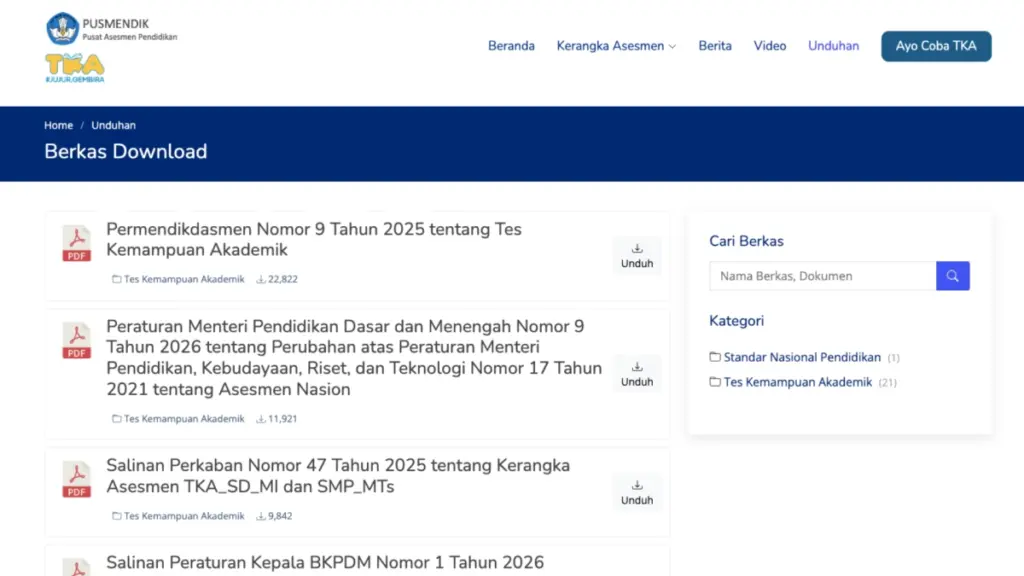Viewport: 1024px width, 576px height.
Task: Open Peraturan Menteri Pendidikan Dasar dan Menengah title
Action: click(x=354, y=357)
